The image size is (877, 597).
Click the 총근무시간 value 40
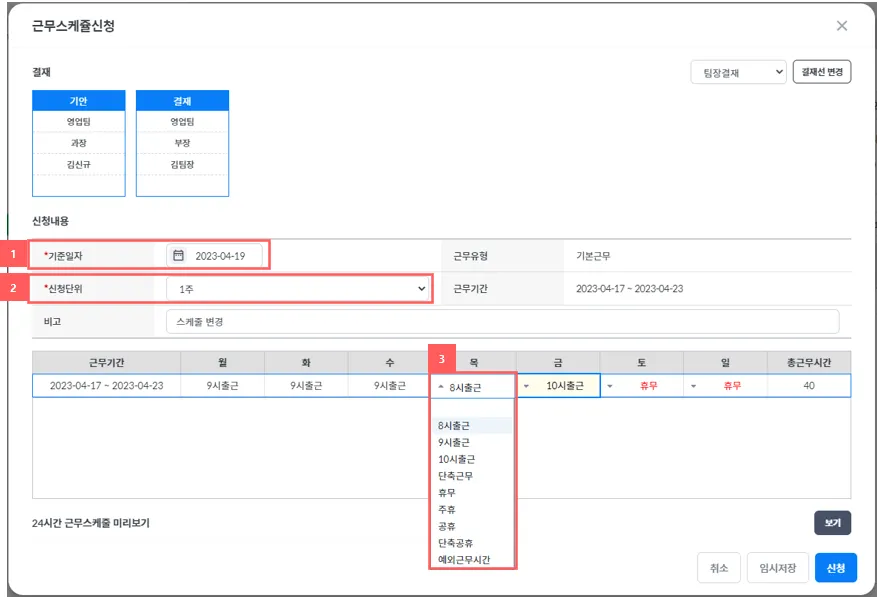point(809,386)
